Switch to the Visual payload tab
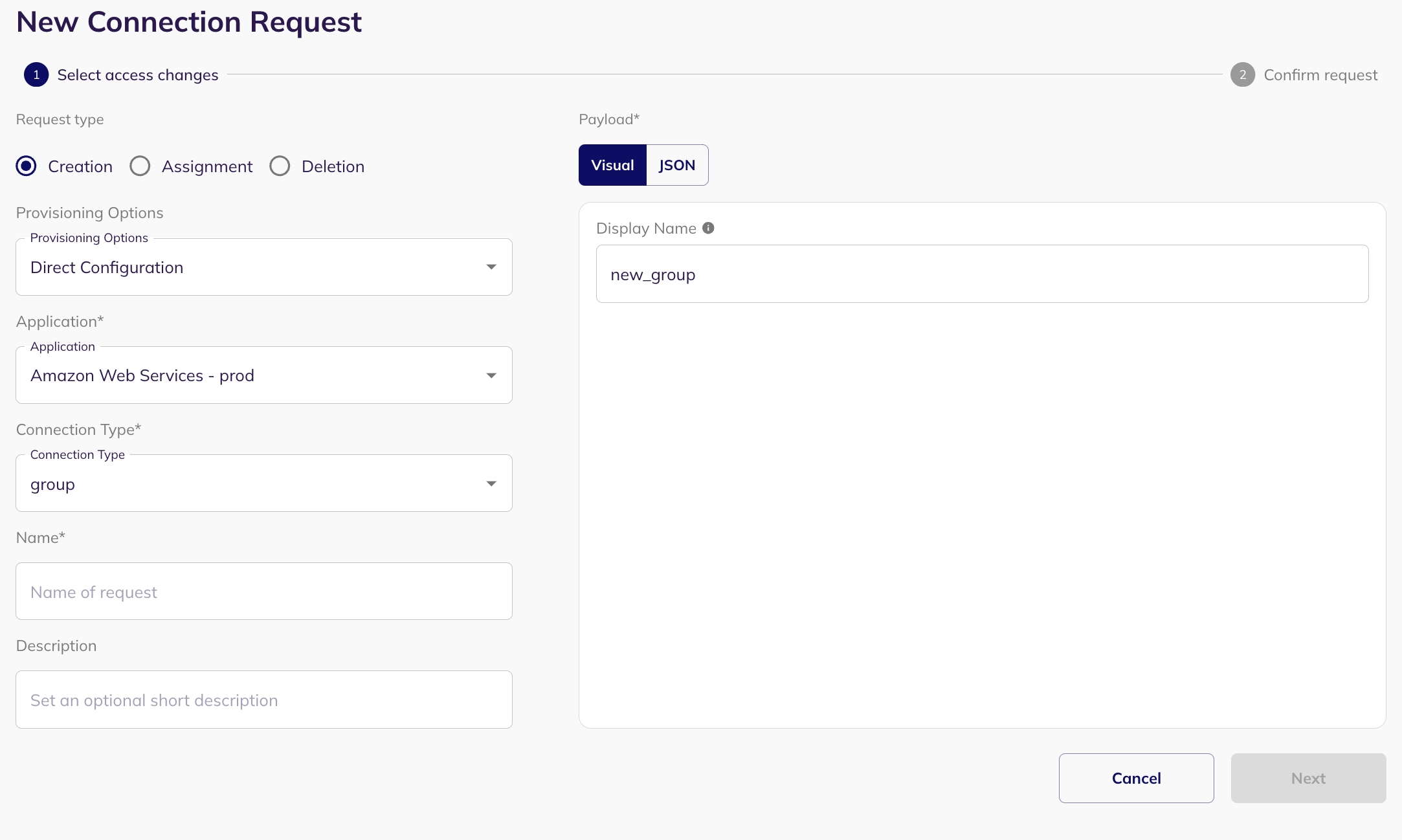1402x840 pixels. click(612, 165)
